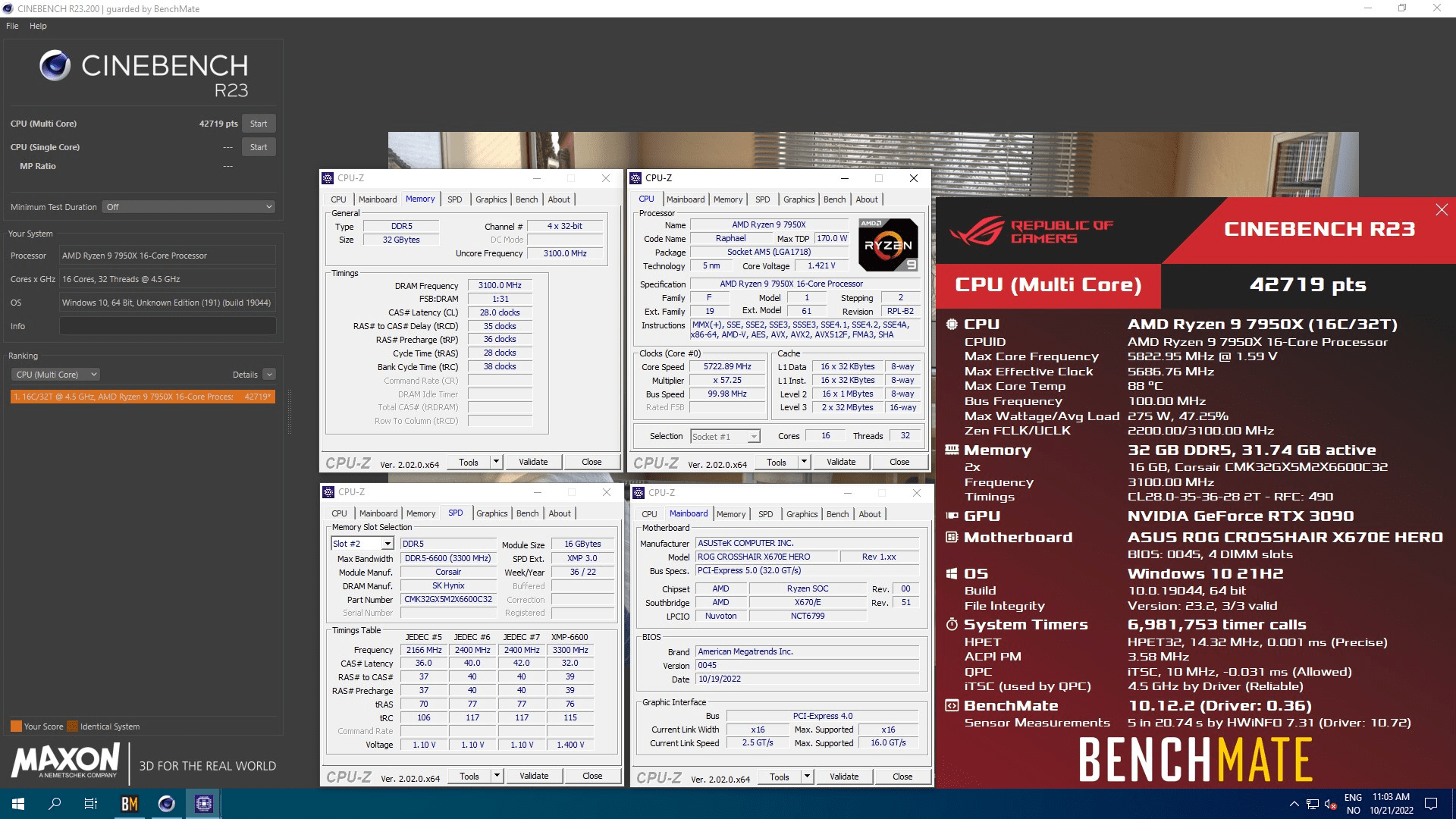
Task: Click Close button in SPD CPU-Z window
Action: [x=592, y=776]
